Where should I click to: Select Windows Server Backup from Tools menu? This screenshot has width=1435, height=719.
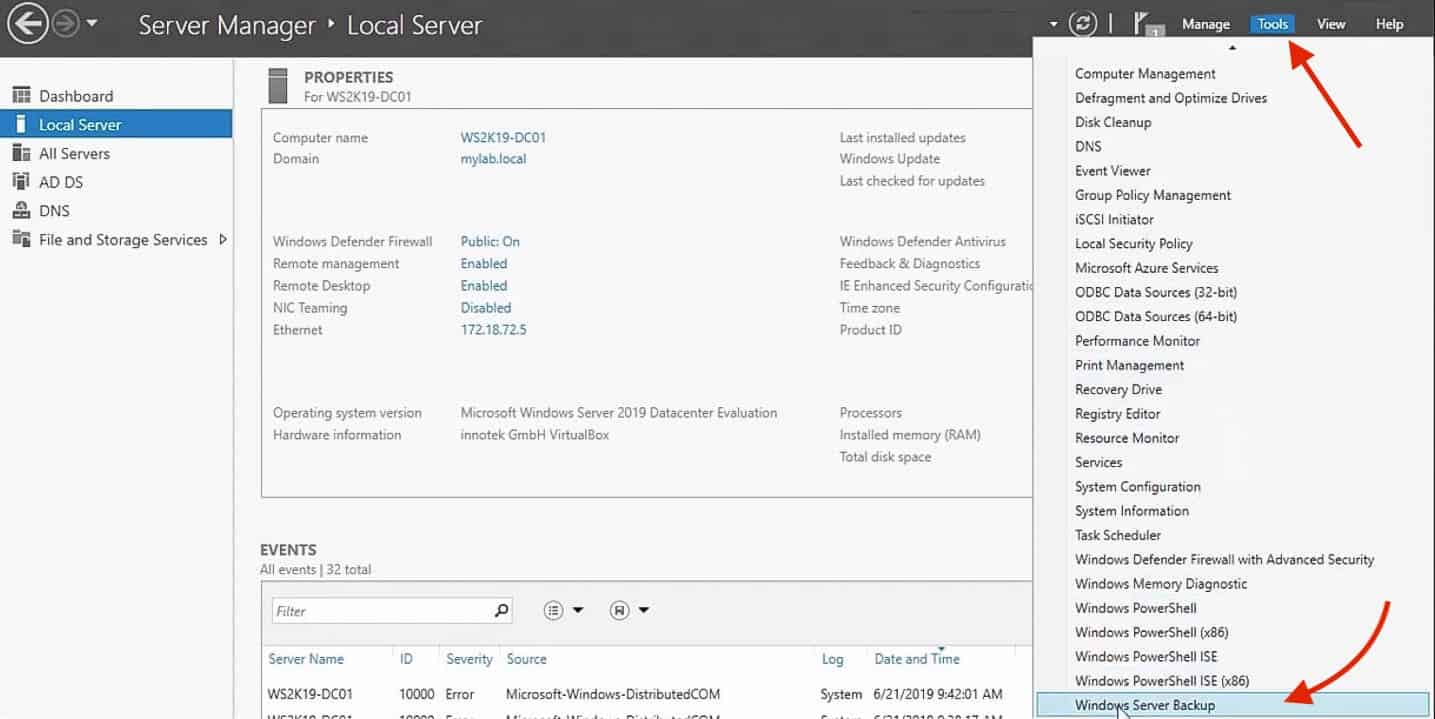1145,705
